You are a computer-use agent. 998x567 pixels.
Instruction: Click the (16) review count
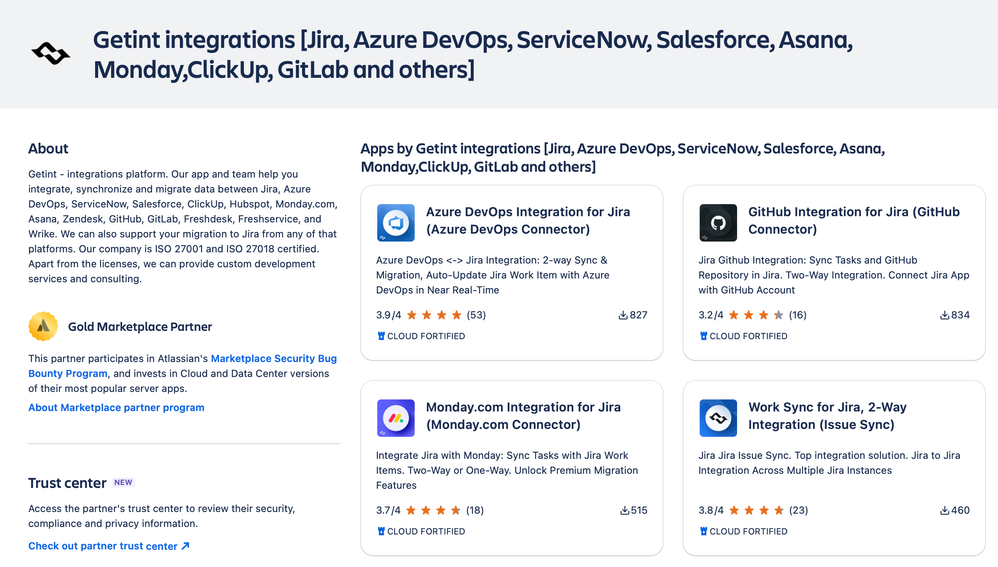point(798,315)
